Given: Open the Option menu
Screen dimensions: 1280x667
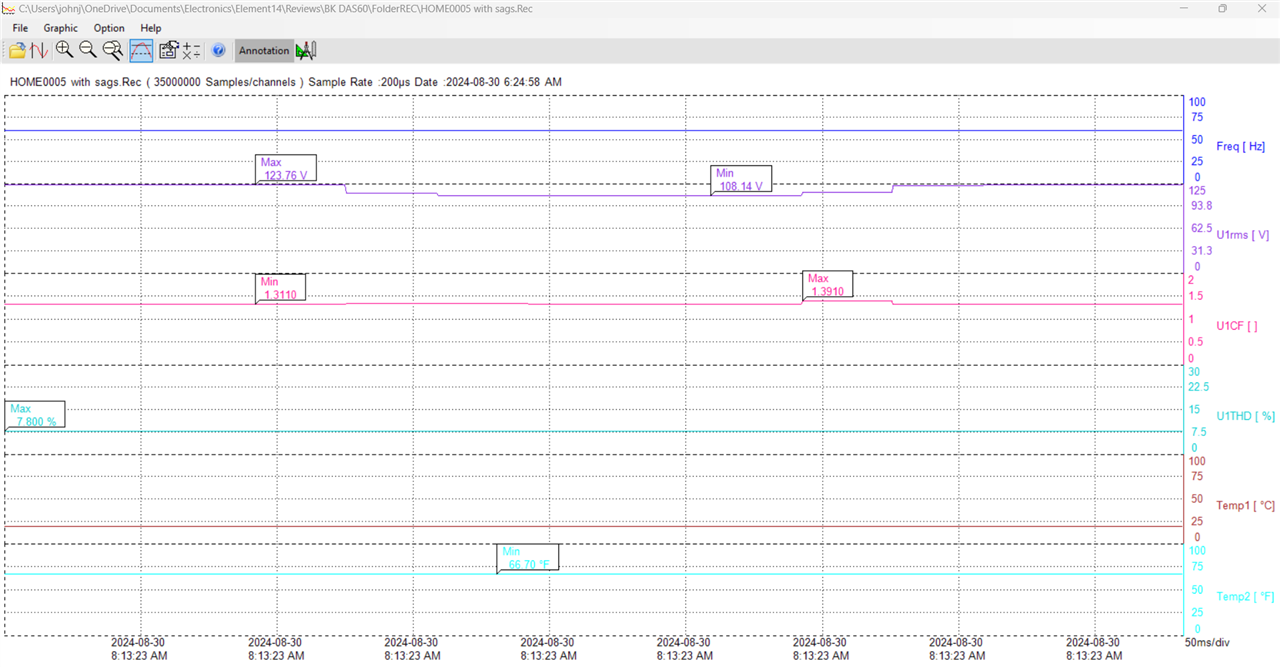Looking at the screenshot, I should tap(109, 28).
